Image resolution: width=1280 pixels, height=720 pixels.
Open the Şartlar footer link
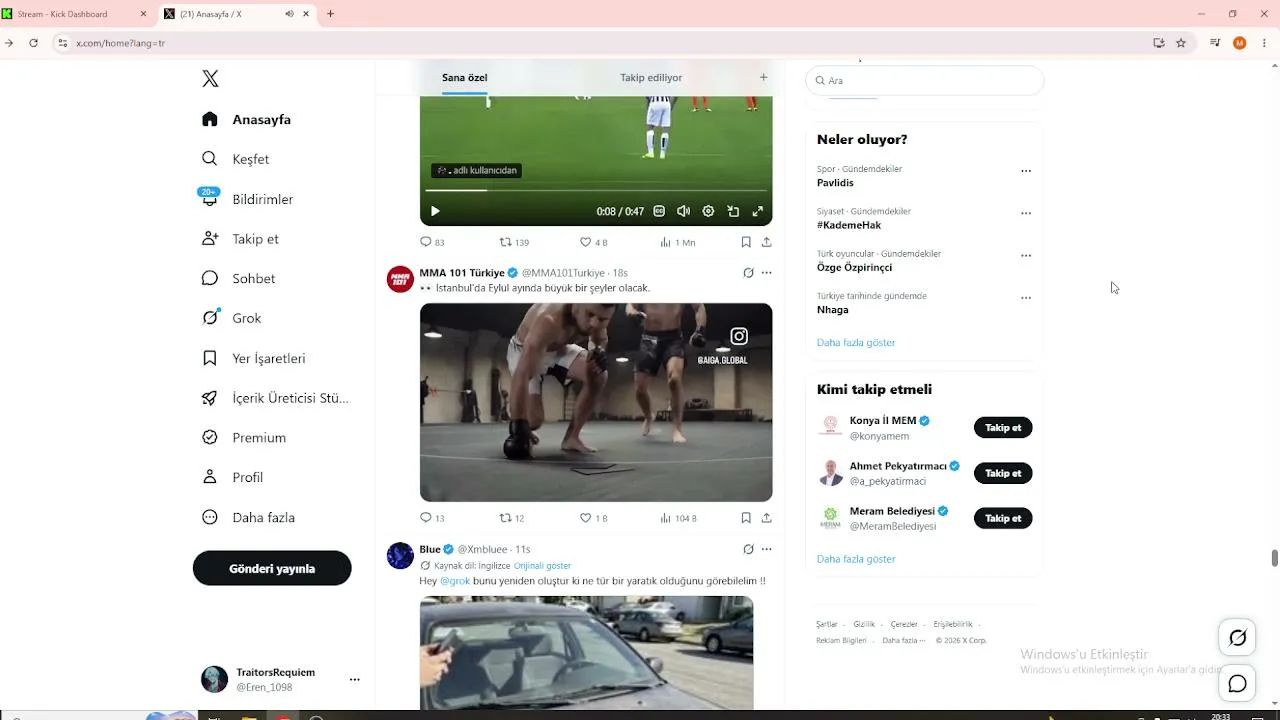pyautogui.click(x=827, y=624)
